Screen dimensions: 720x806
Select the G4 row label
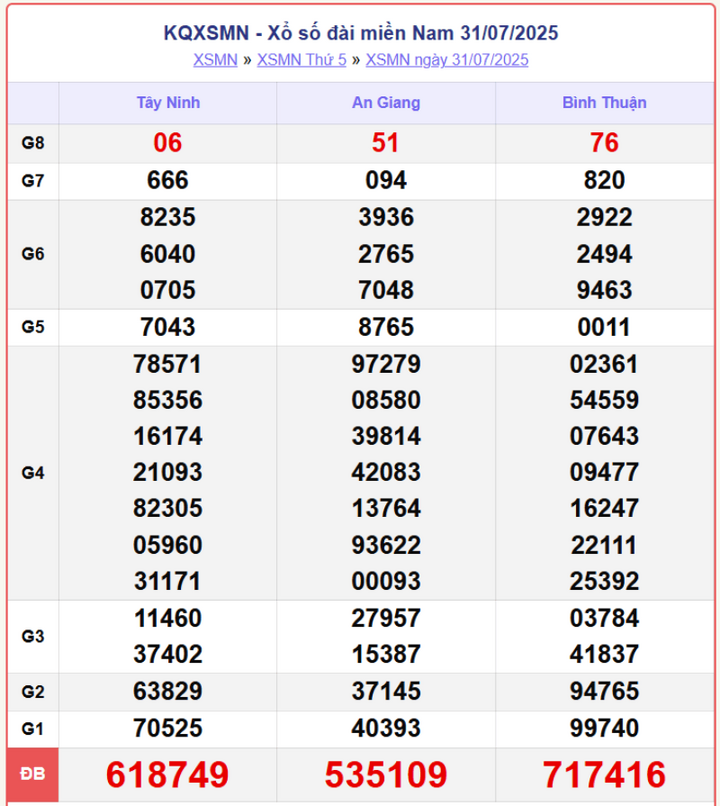pyautogui.click(x=33, y=473)
